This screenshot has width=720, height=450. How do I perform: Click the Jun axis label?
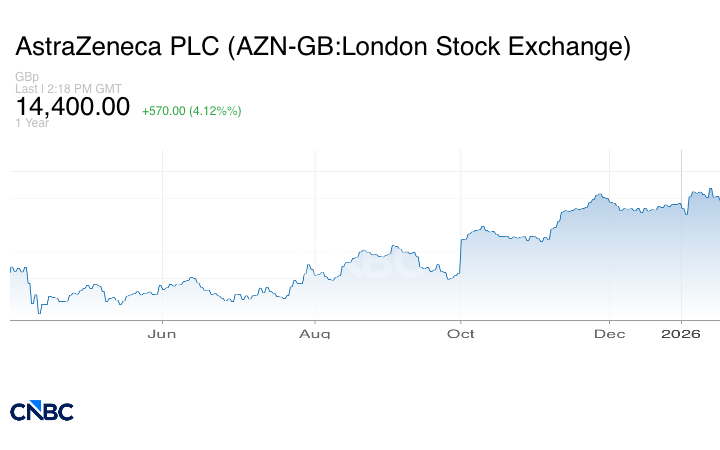162,333
